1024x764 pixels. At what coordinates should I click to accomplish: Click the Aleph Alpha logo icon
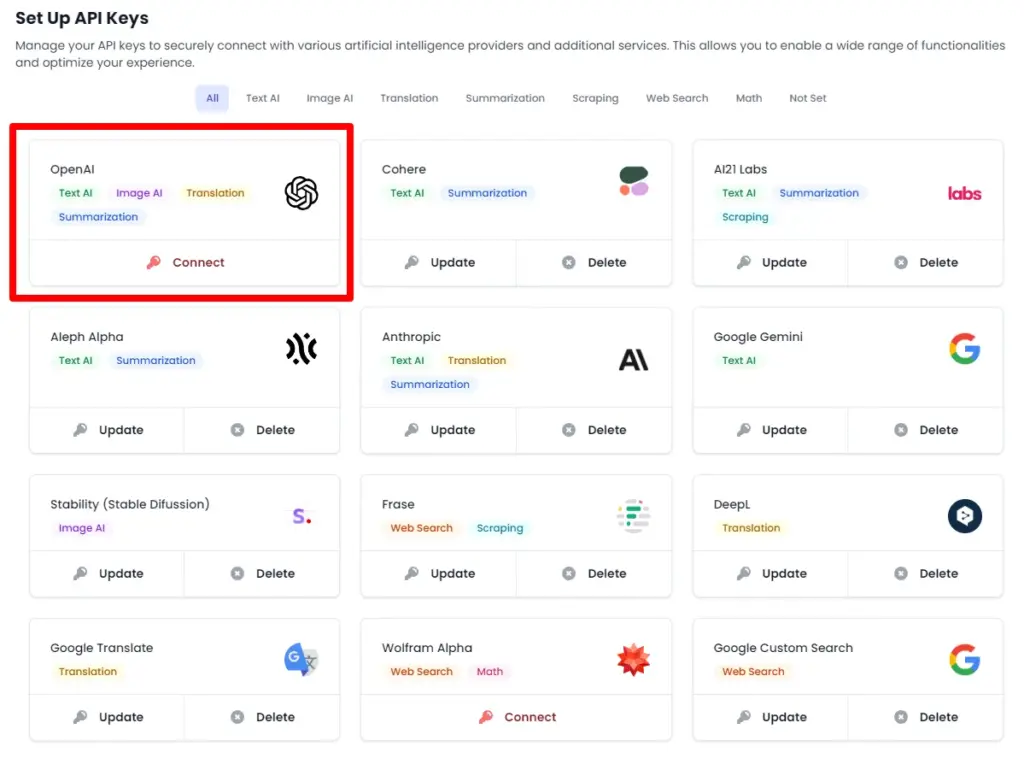pyautogui.click(x=301, y=348)
